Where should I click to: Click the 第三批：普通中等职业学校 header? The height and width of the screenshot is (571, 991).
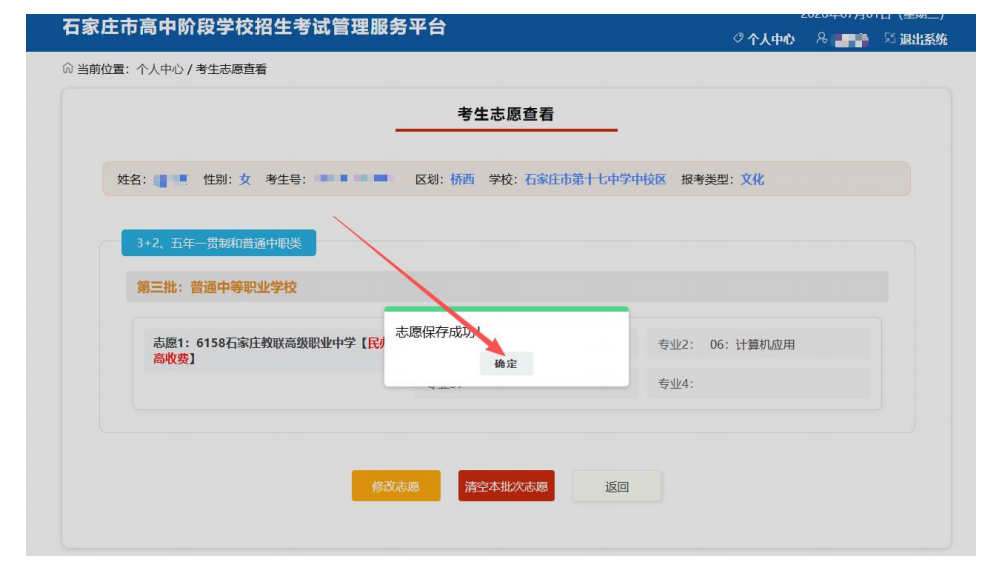point(507,287)
